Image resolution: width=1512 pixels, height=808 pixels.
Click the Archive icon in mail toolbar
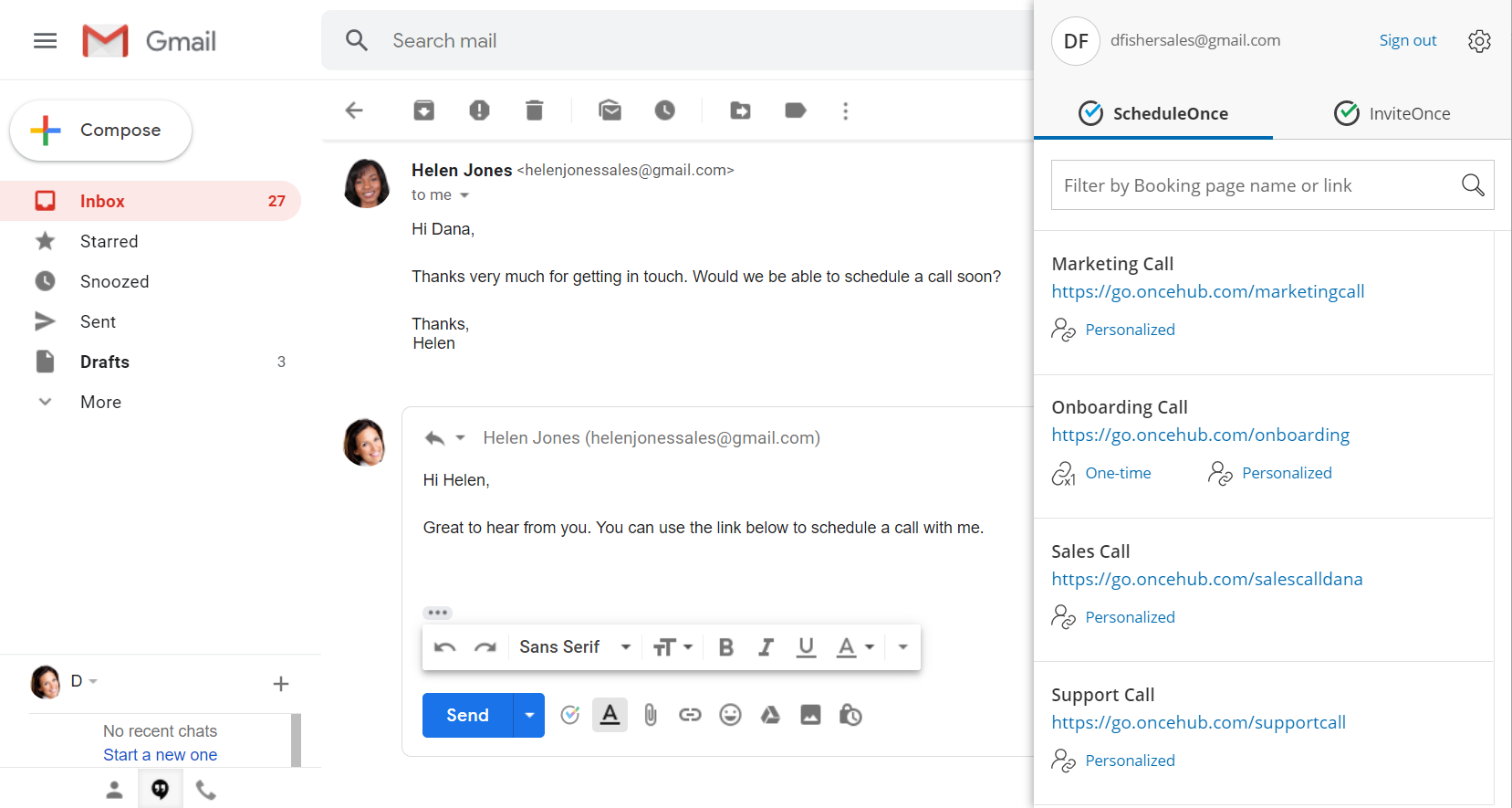point(423,110)
